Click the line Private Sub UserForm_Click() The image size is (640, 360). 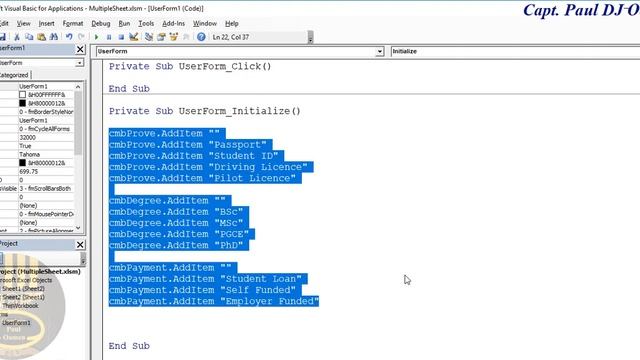tap(190, 67)
